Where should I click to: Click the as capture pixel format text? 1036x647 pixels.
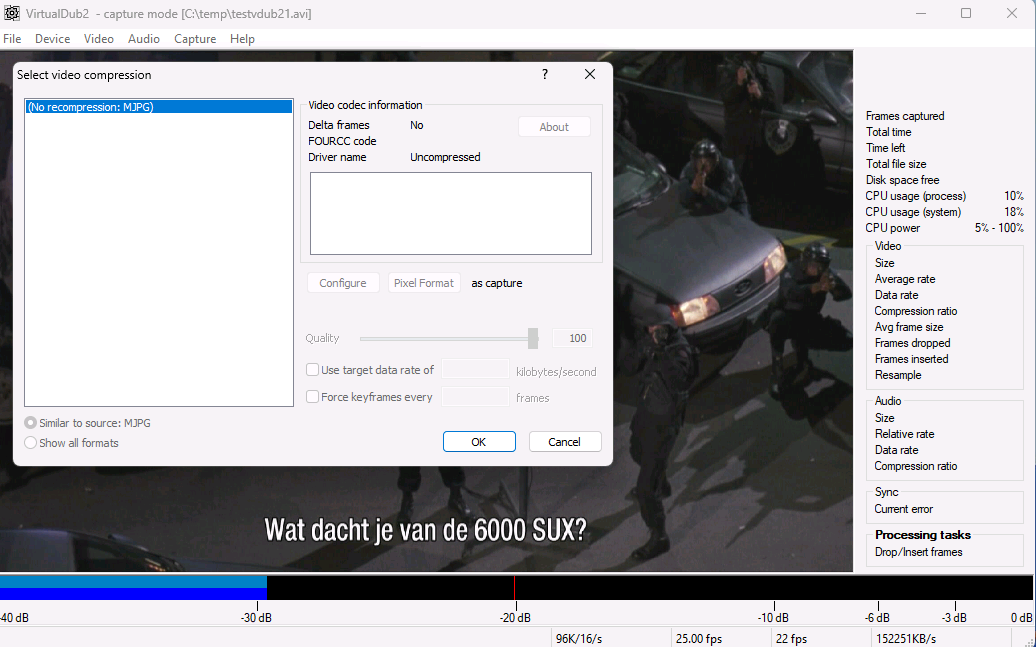[x=497, y=283]
